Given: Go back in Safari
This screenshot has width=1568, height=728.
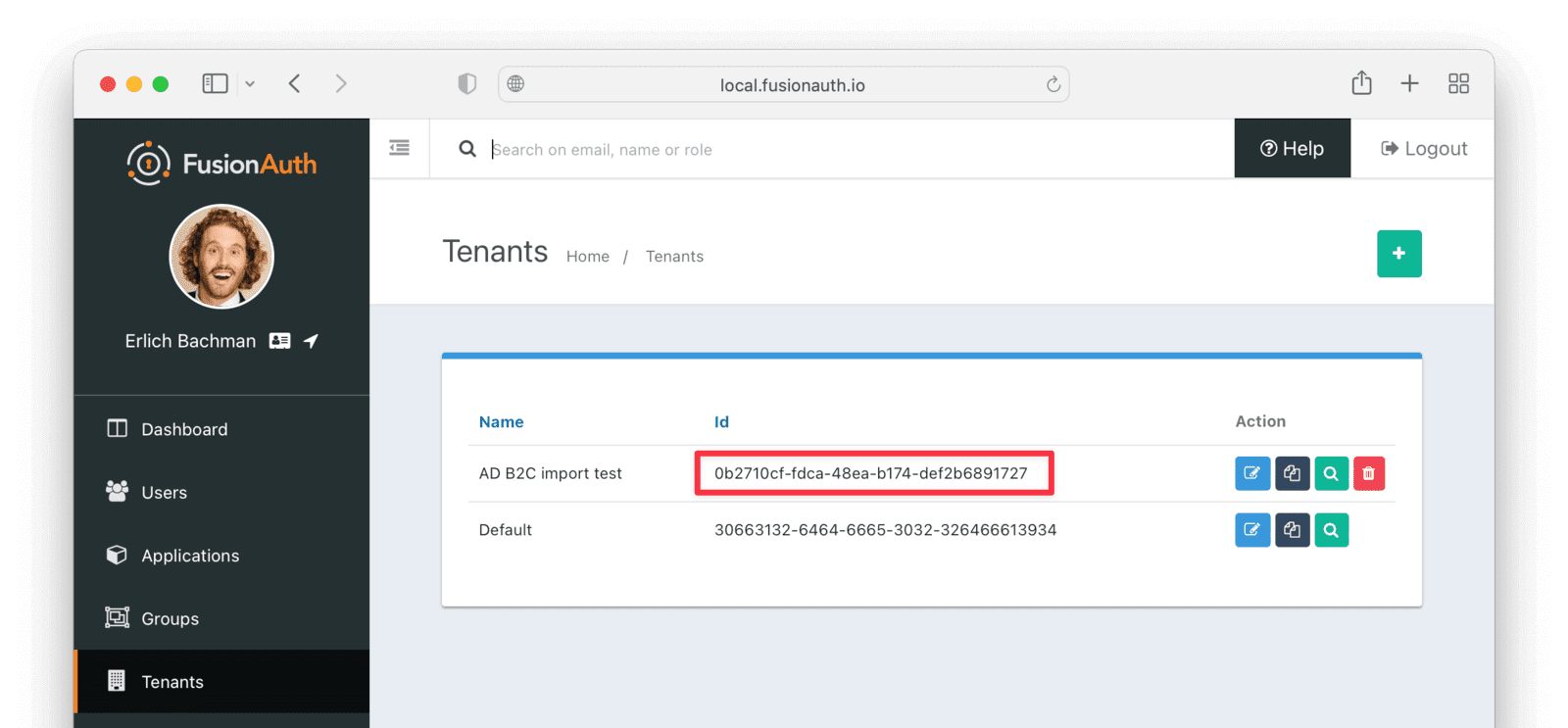Looking at the screenshot, I should pyautogui.click(x=294, y=83).
